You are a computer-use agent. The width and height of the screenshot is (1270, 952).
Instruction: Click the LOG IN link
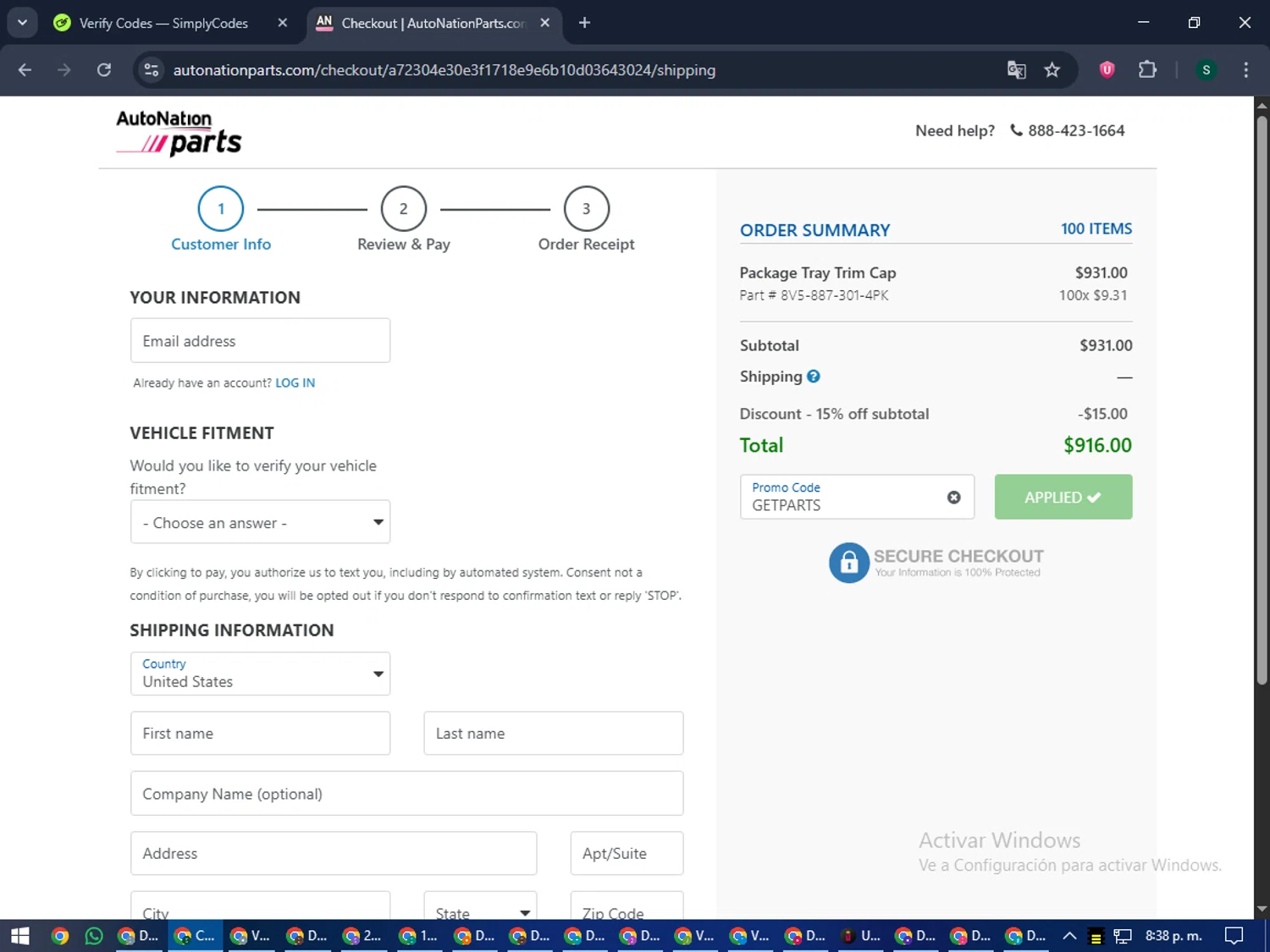click(x=295, y=382)
